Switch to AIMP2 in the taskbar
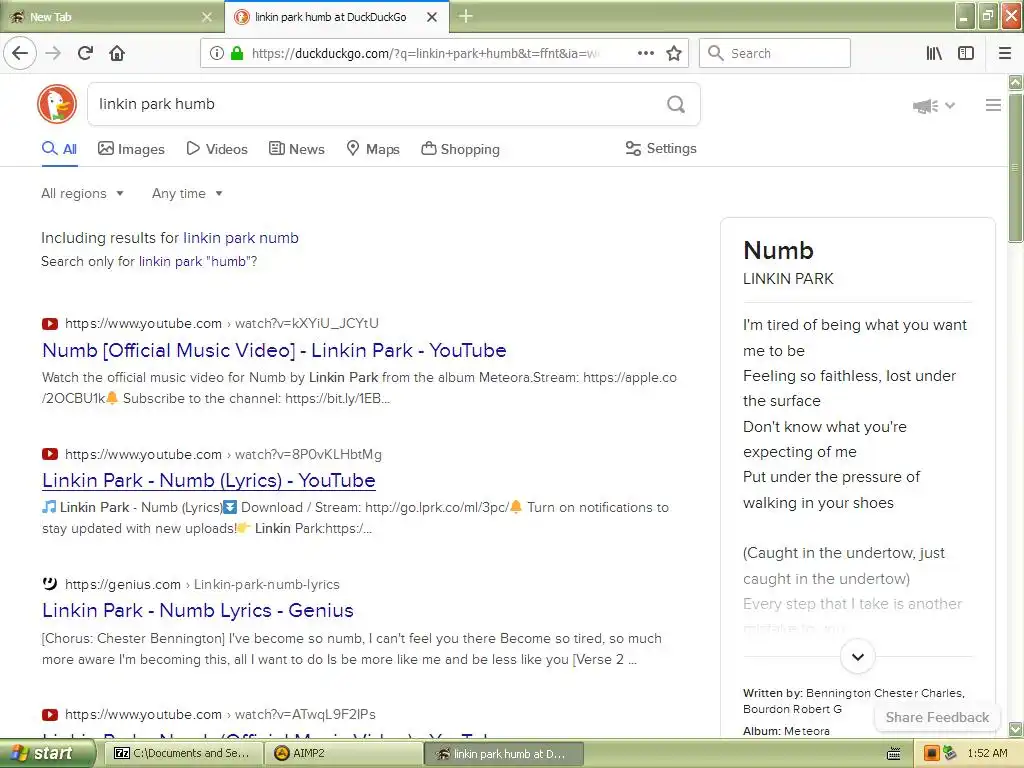 tap(344, 753)
